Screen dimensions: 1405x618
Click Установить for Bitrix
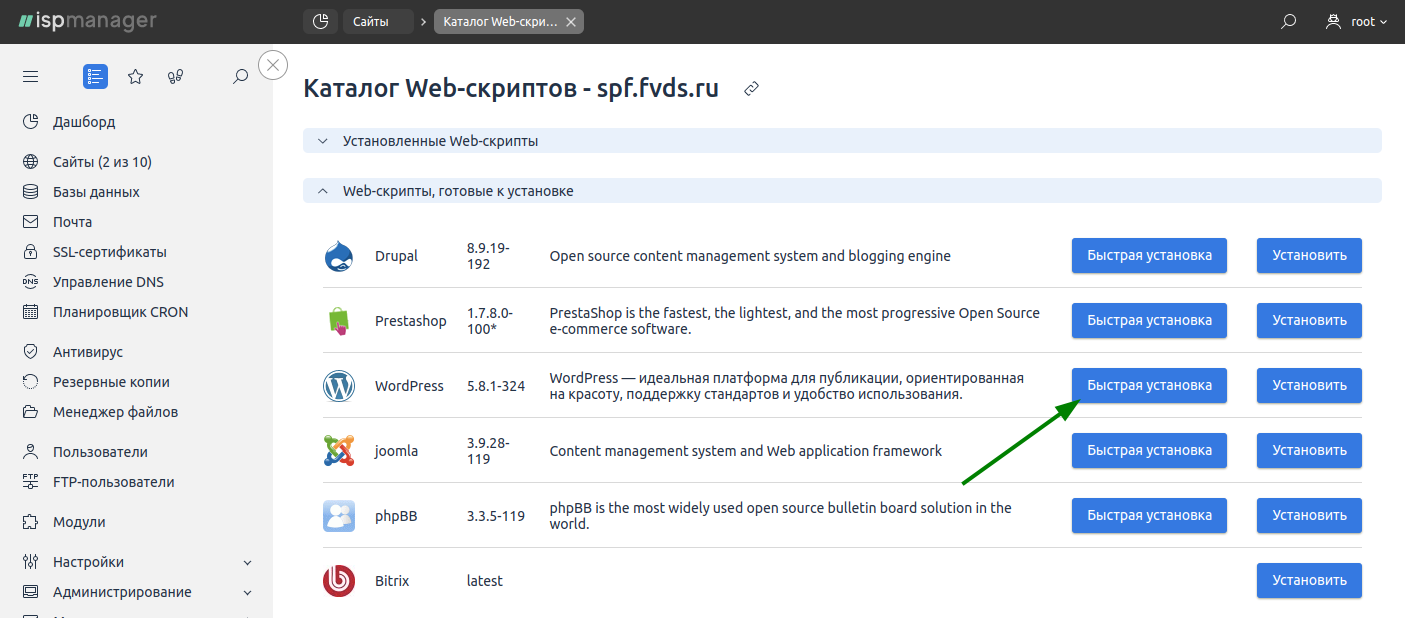(x=1309, y=580)
